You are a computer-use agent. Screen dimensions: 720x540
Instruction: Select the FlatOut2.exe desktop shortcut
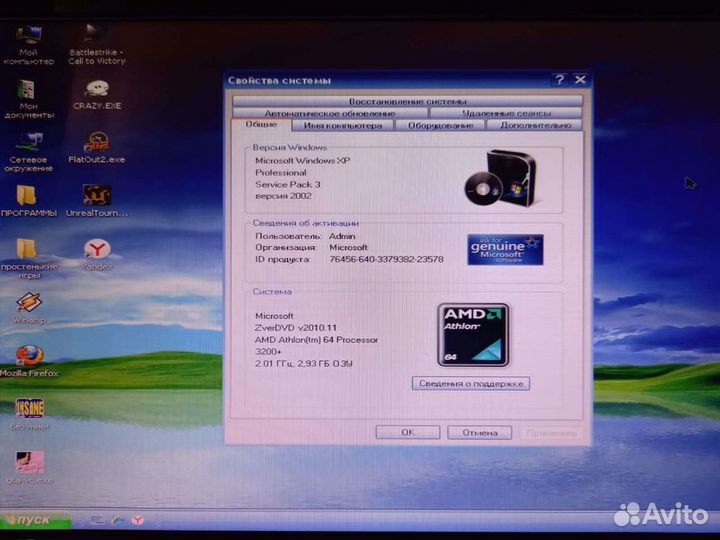pos(96,148)
